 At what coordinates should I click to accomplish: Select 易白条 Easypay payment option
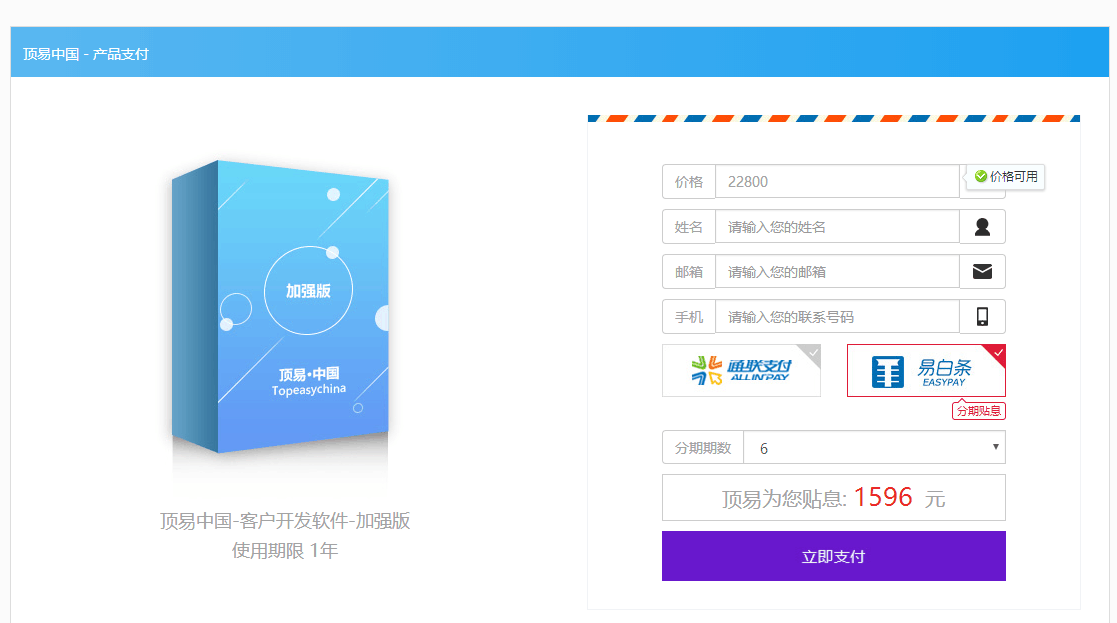[x=926, y=370]
